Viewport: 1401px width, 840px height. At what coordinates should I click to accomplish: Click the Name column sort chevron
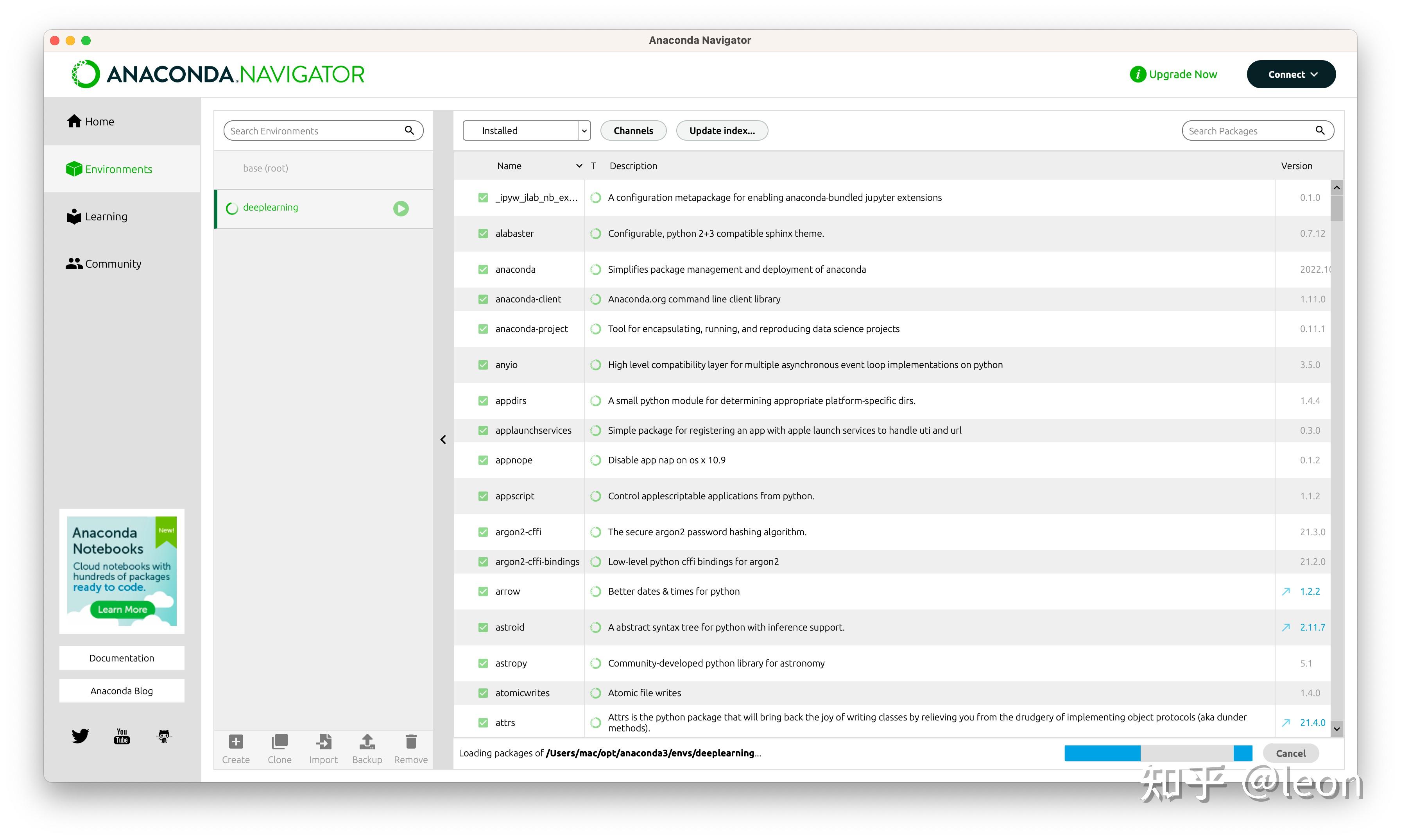[579, 166]
